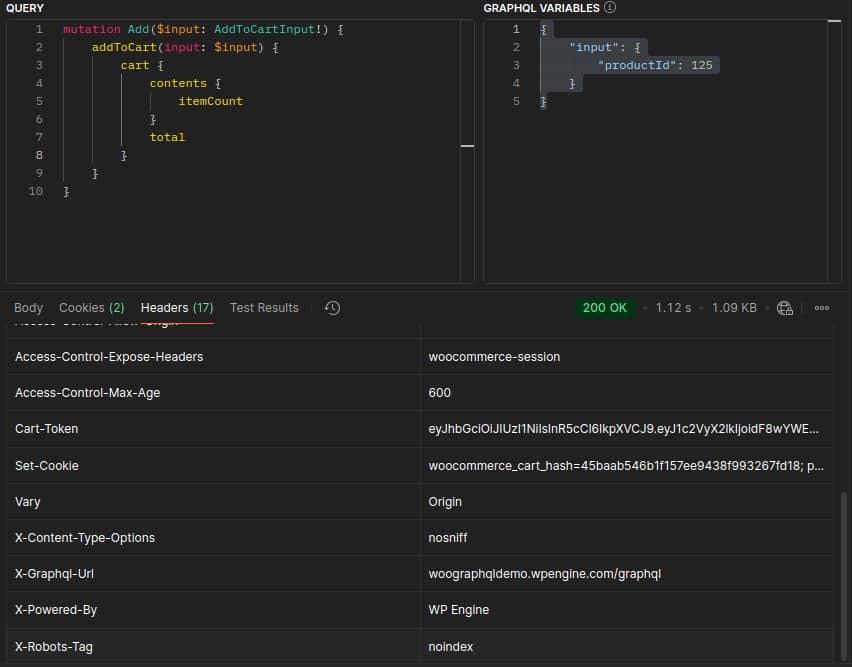Click the Cart-Token header name
The width and height of the screenshot is (852, 667).
point(47,429)
